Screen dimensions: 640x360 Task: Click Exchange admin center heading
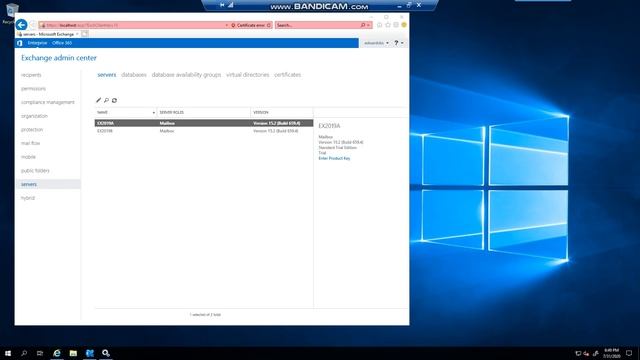tap(59, 58)
